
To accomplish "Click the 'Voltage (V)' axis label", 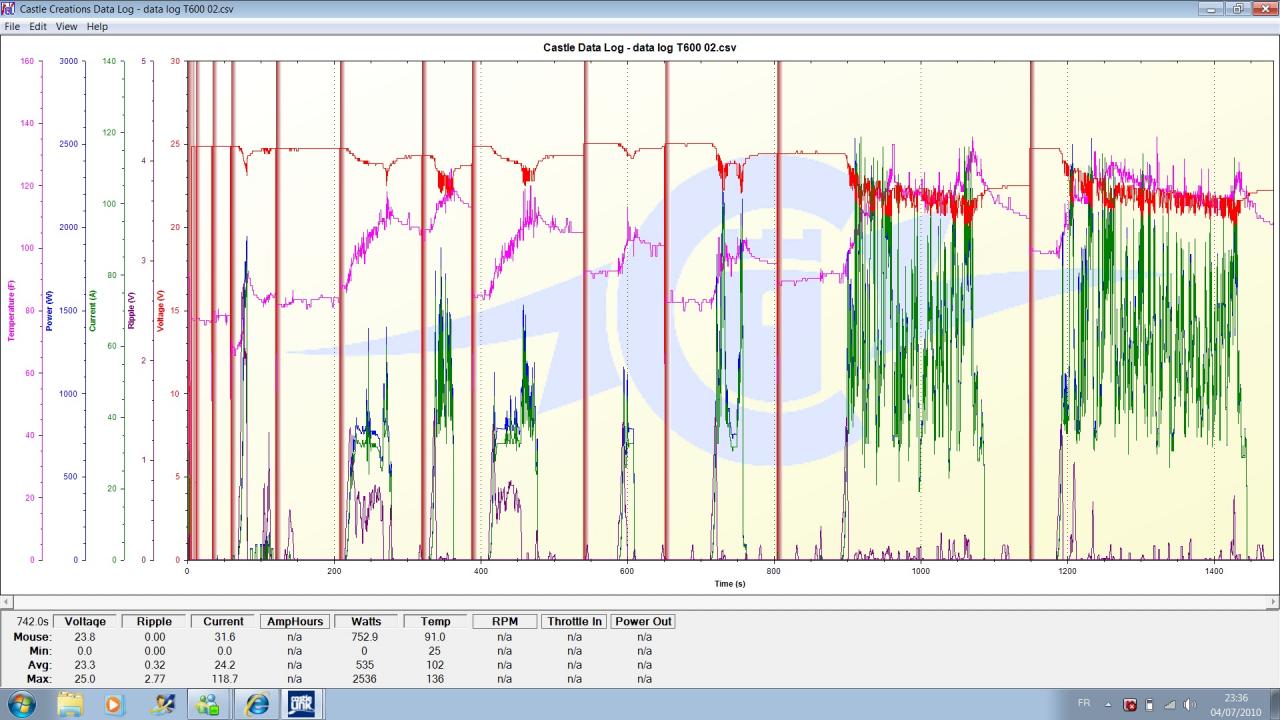I will click(x=161, y=310).
